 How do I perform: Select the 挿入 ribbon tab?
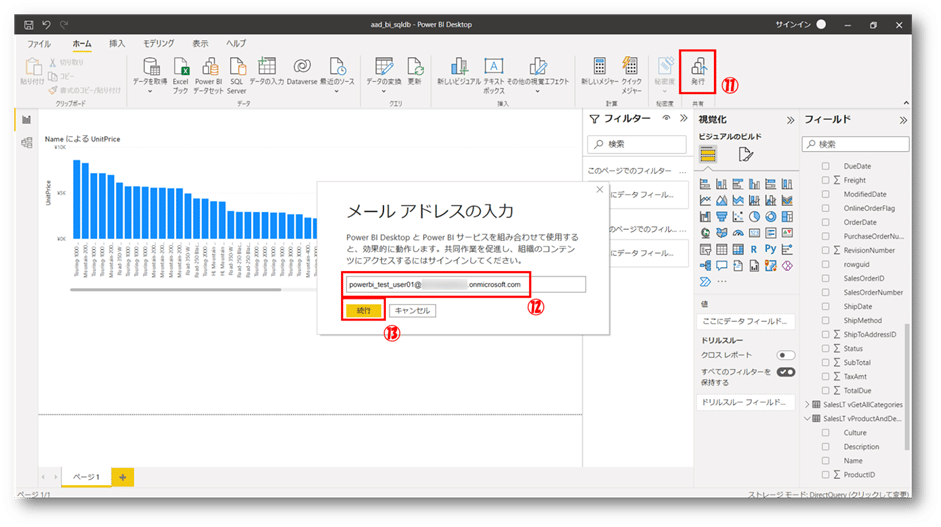pyautogui.click(x=117, y=43)
